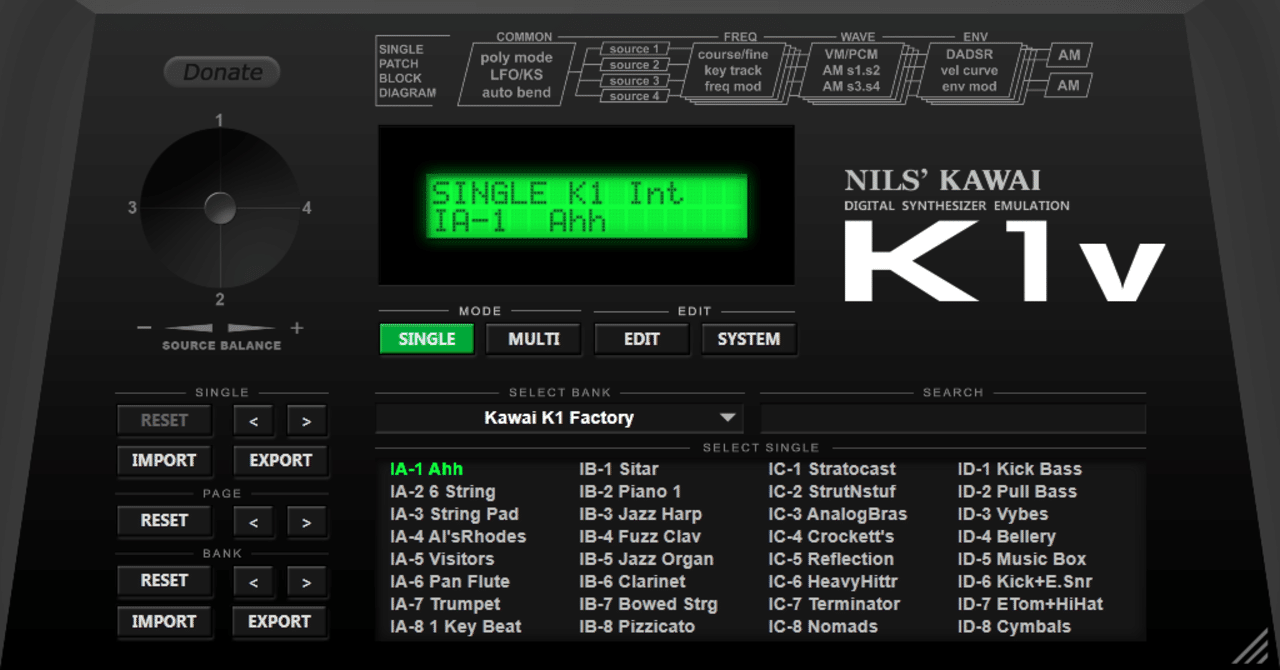Click the upper AM block icon
Screen dimensions: 1280x670
1068,54
